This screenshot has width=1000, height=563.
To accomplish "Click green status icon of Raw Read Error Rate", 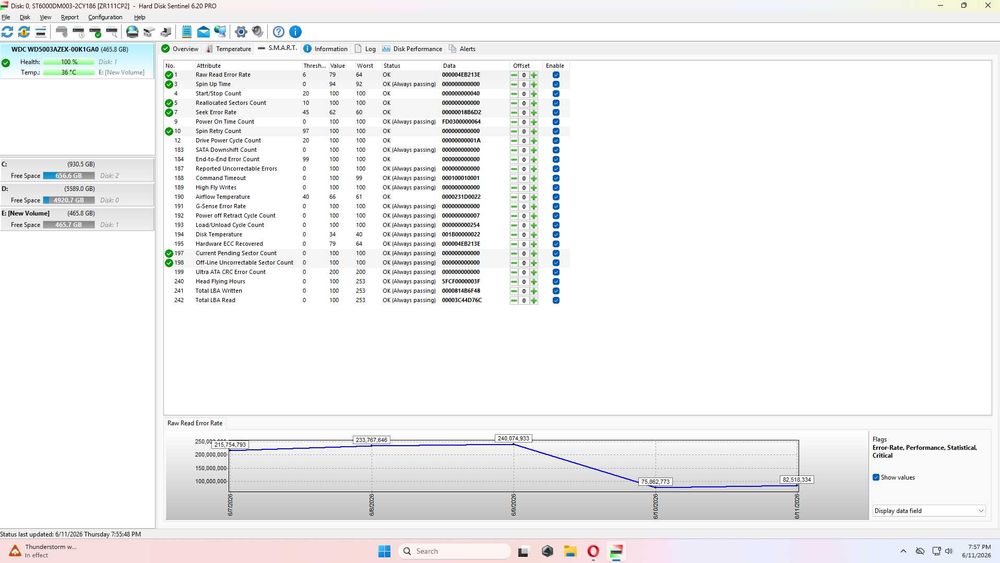I will (x=169, y=75).
